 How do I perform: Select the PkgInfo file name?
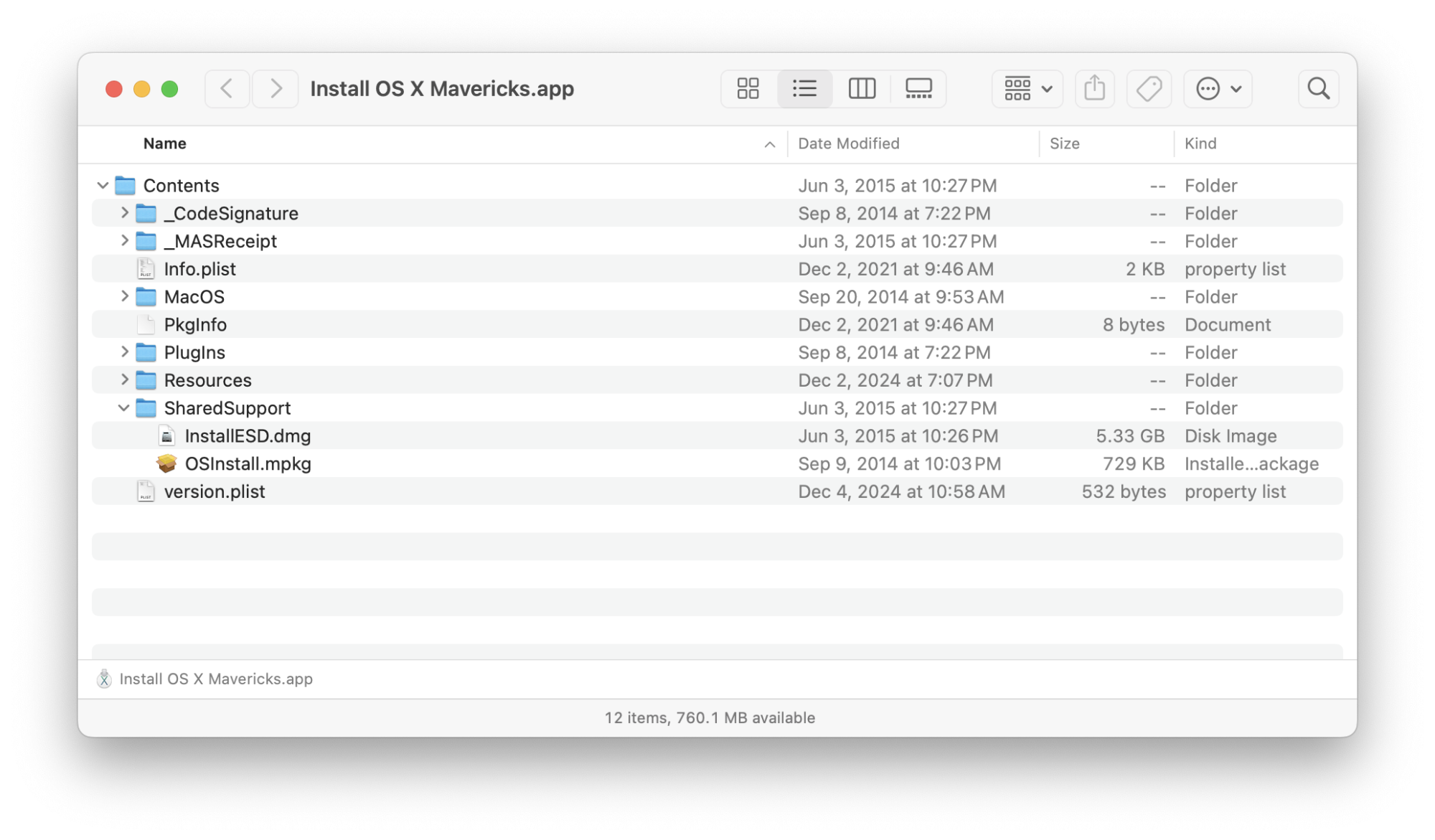click(195, 324)
